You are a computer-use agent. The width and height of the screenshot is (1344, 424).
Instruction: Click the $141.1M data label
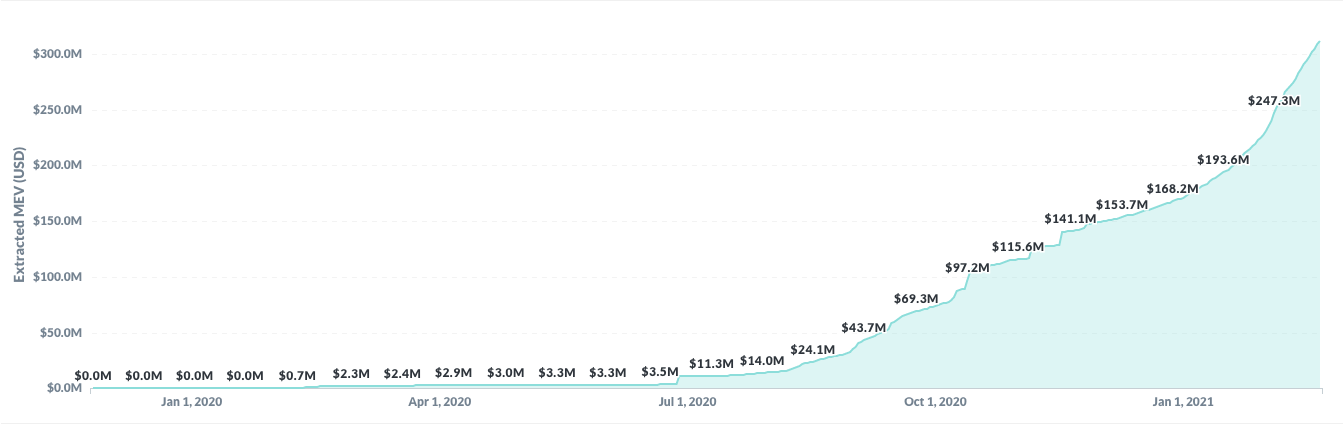tap(1069, 219)
